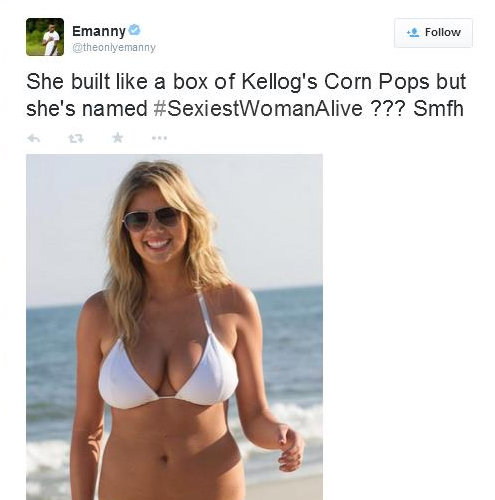The image size is (495, 500).
Task: Retweet Emanny's post with the retweet icon
Action: [x=76, y=138]
